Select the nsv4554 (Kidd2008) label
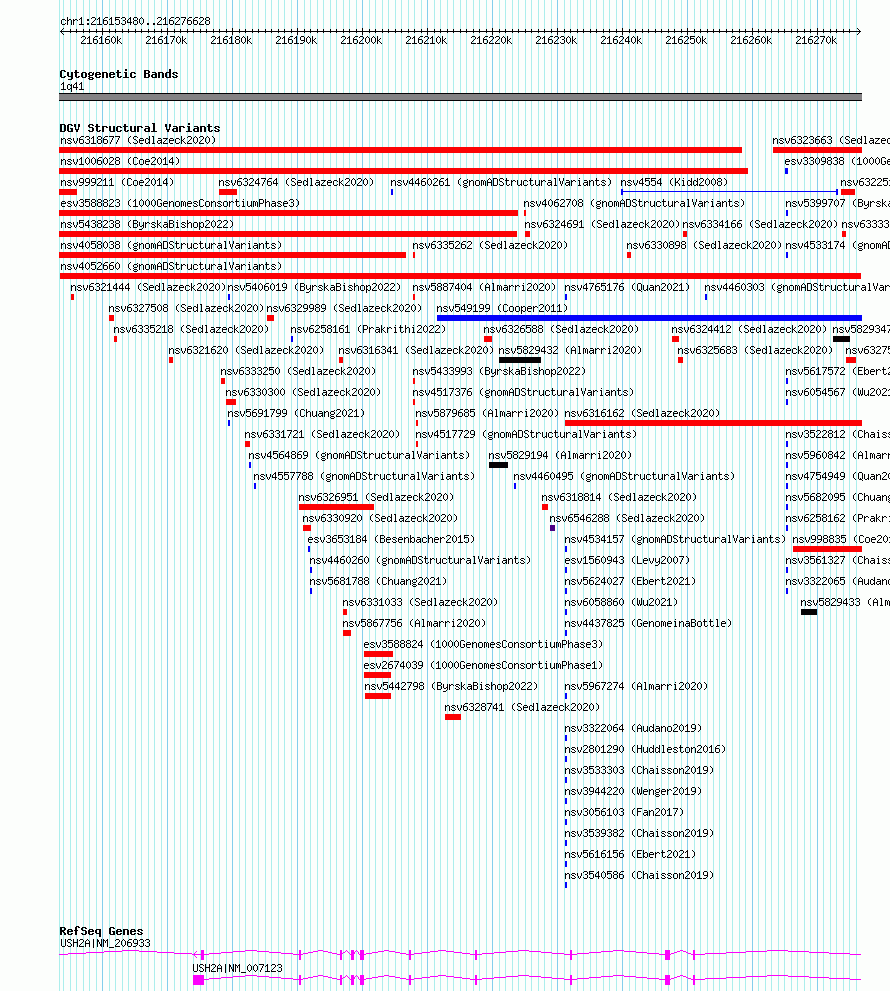 [674, 182]
